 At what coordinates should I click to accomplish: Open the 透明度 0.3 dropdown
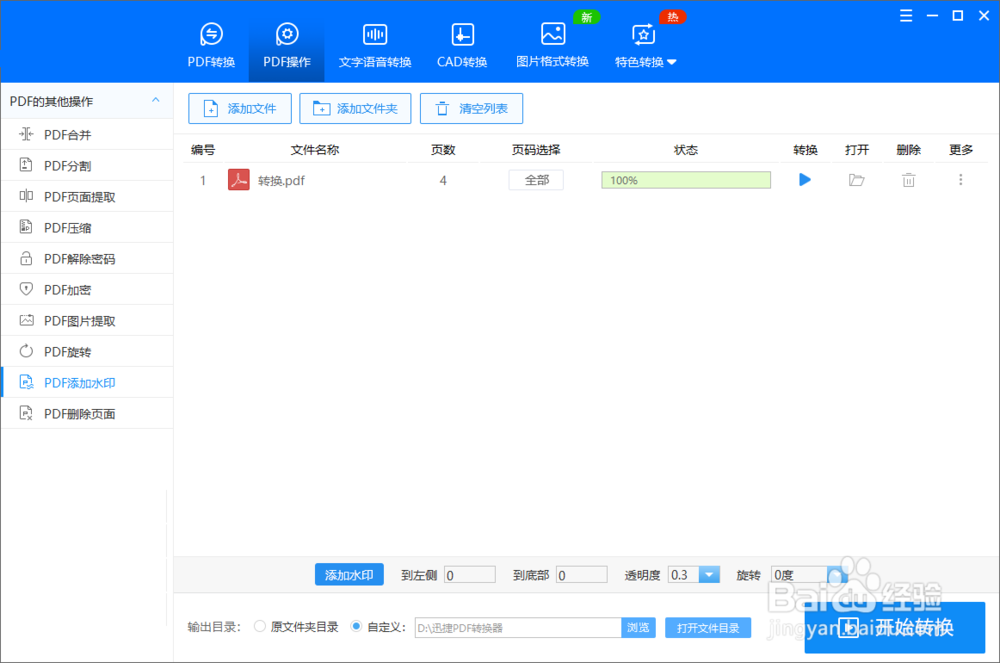[x=694, y=575]
